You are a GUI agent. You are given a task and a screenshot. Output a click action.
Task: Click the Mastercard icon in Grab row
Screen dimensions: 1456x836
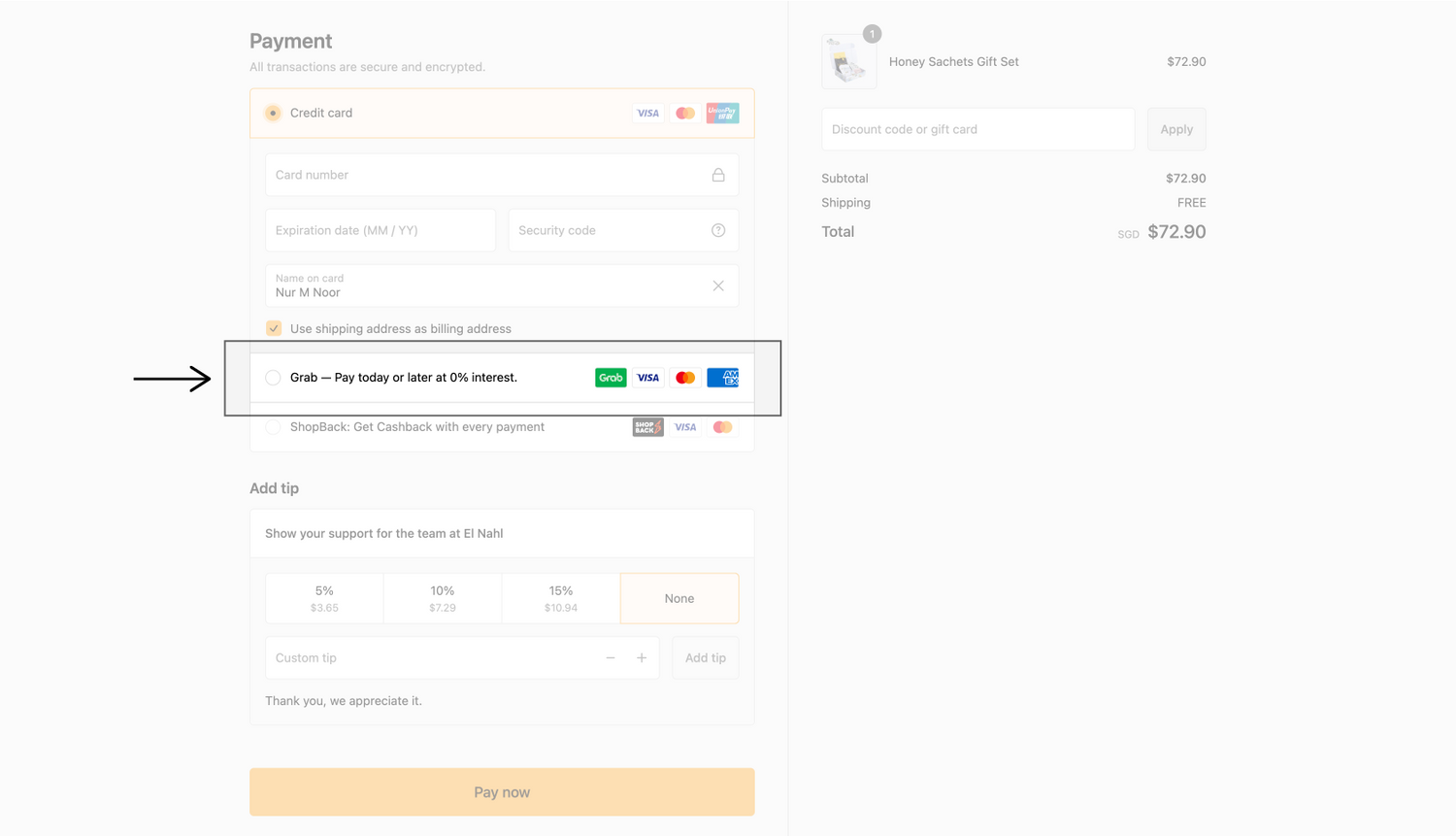tap(685, 378)
